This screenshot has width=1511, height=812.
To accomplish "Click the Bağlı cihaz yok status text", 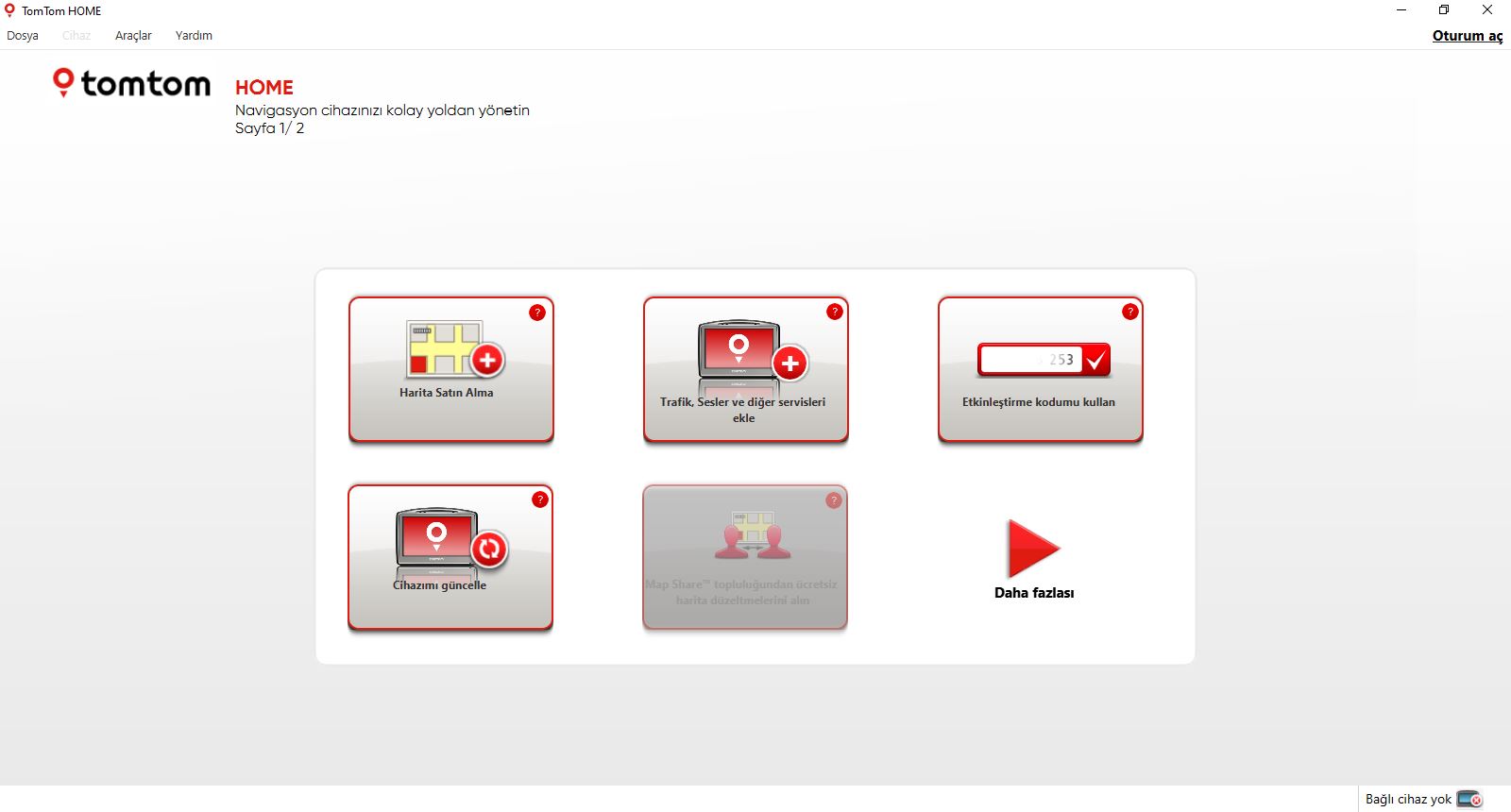I will point(1408,799).
